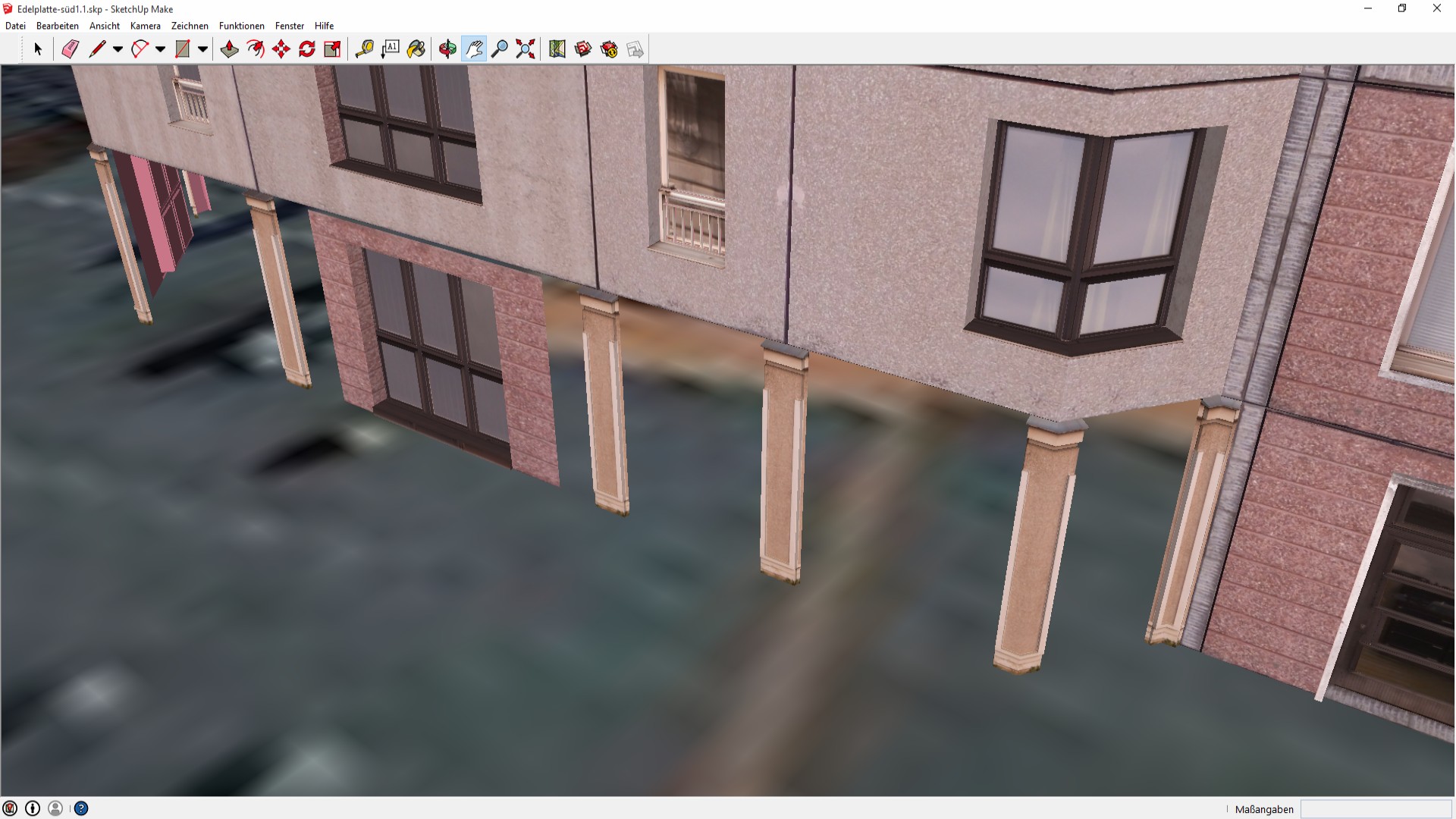This screenshot has height=819, width=1456.
Task: Select the Paint Bucket tool
Action: pos(416,49)
